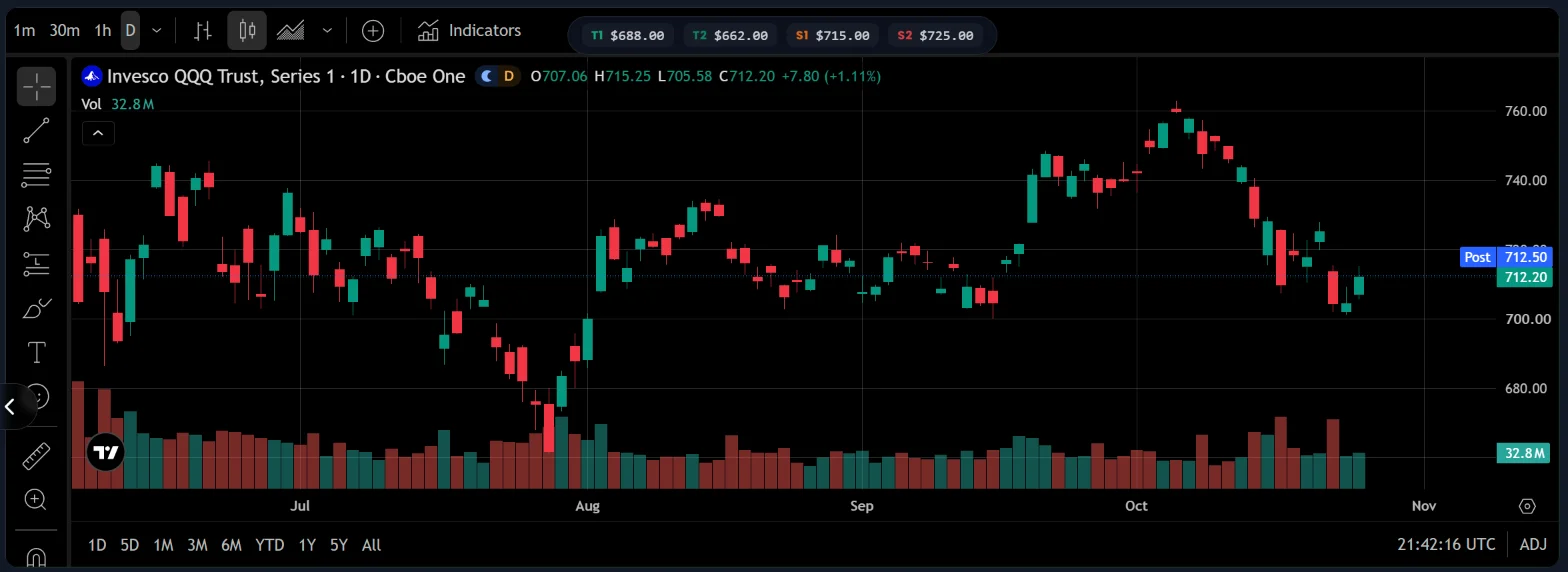
Task: Click the T1 $688.00 target chip
Action: coord(627,35)
